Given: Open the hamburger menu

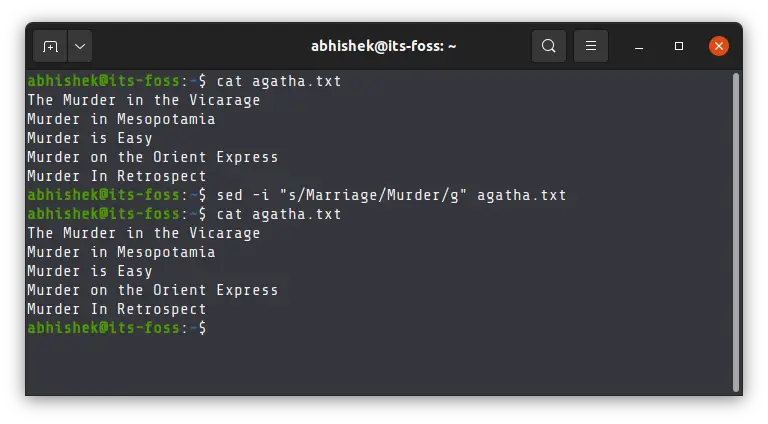Looking at the screenshot, I should [591, 46].
